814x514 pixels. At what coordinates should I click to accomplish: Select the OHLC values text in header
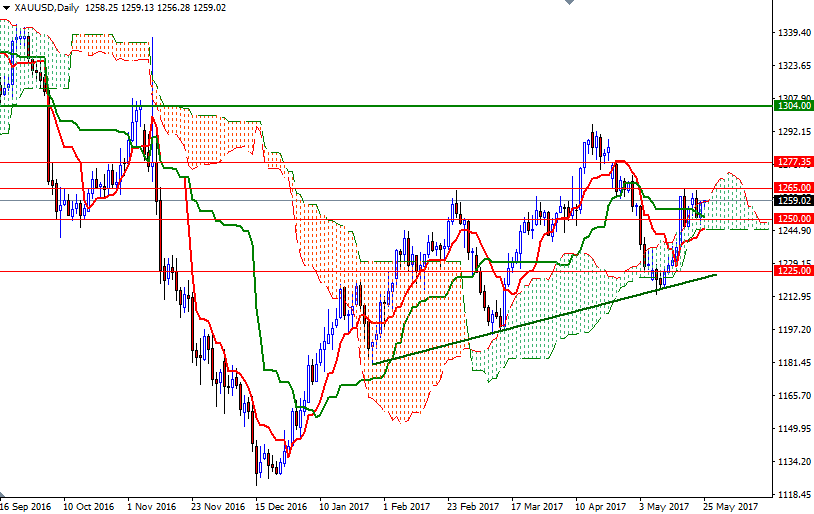(x=155, y=8)
